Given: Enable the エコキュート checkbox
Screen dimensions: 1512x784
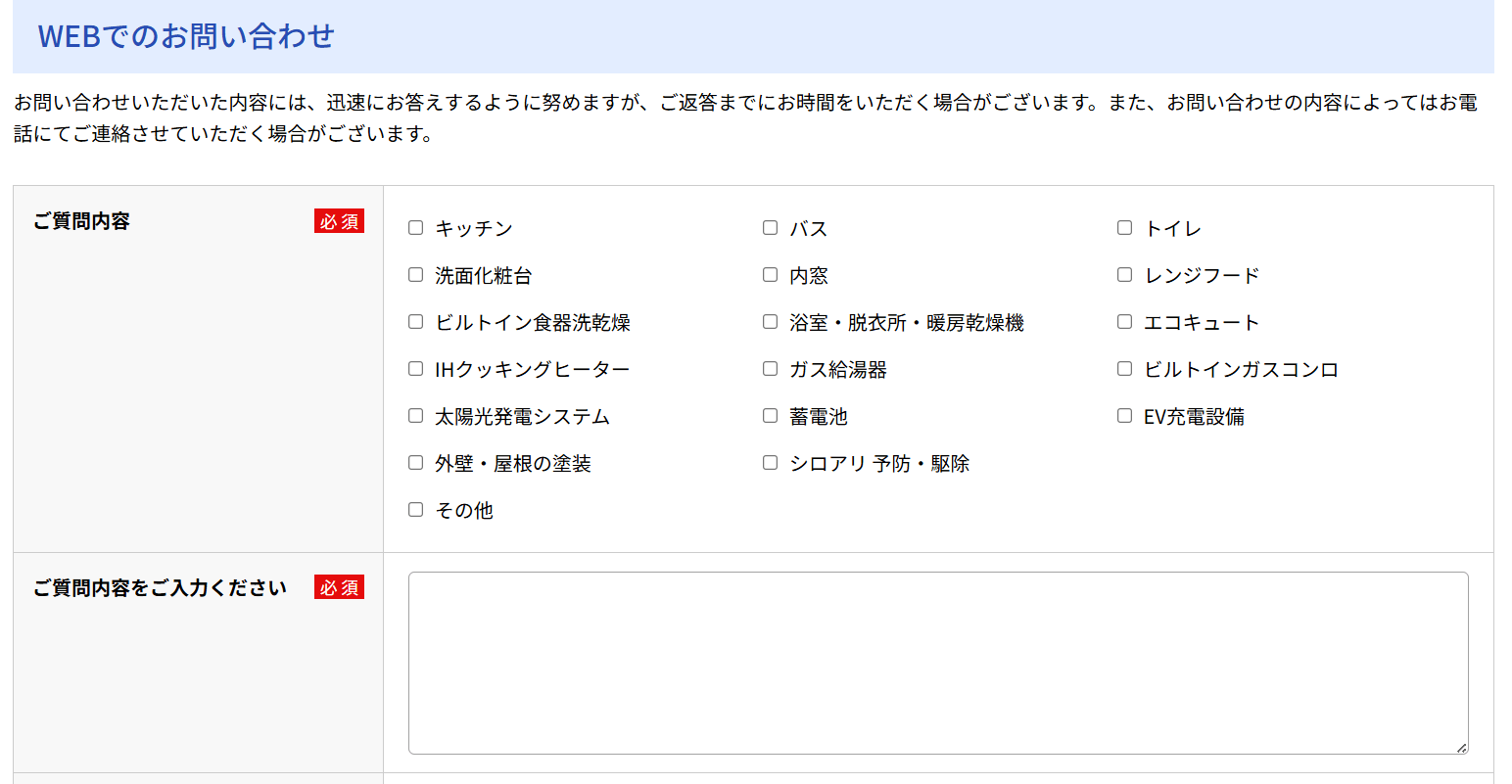Looking at the screenshot, I should coord(1125,322).
